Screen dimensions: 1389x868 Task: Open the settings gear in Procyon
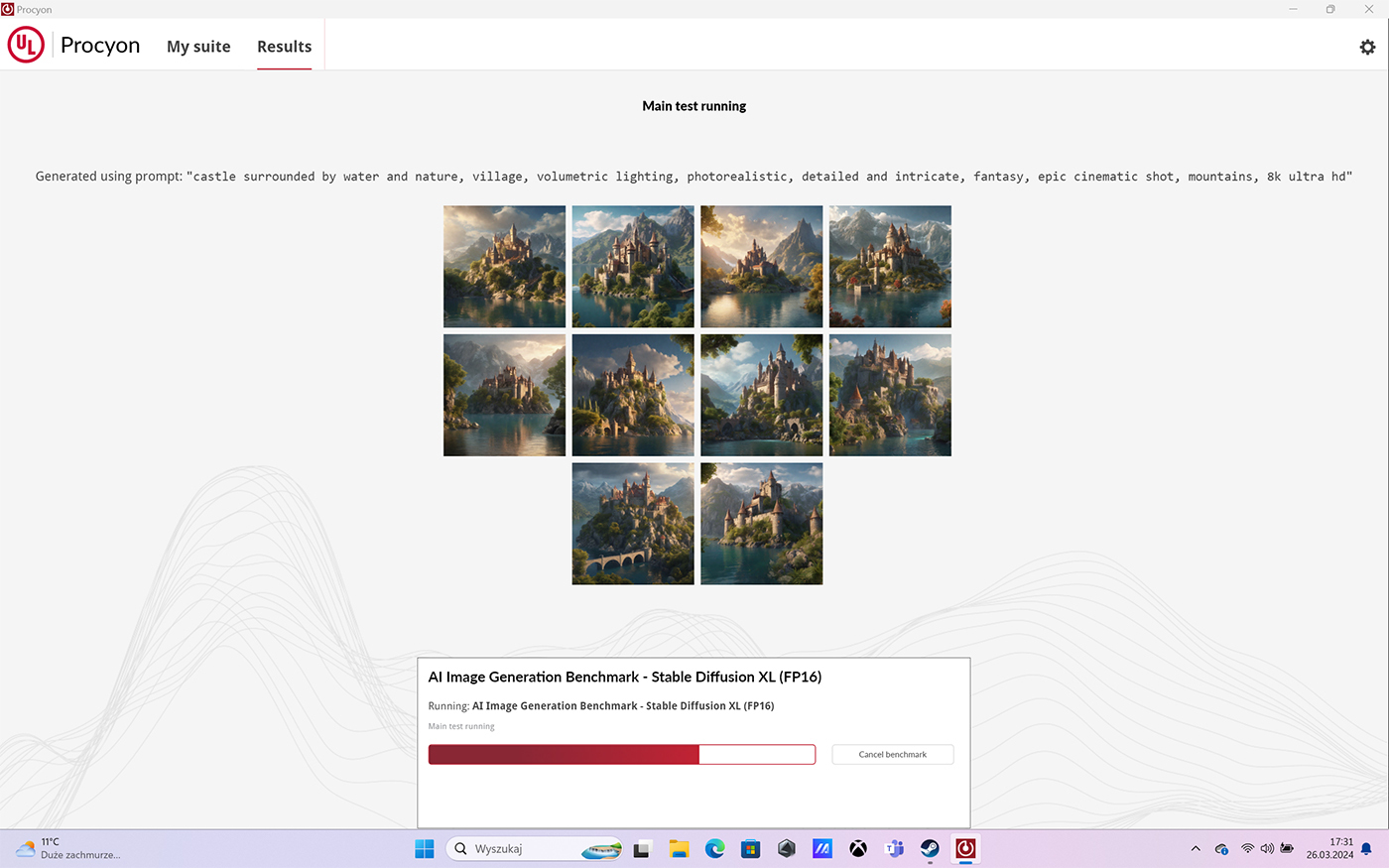coord(1367,47)
